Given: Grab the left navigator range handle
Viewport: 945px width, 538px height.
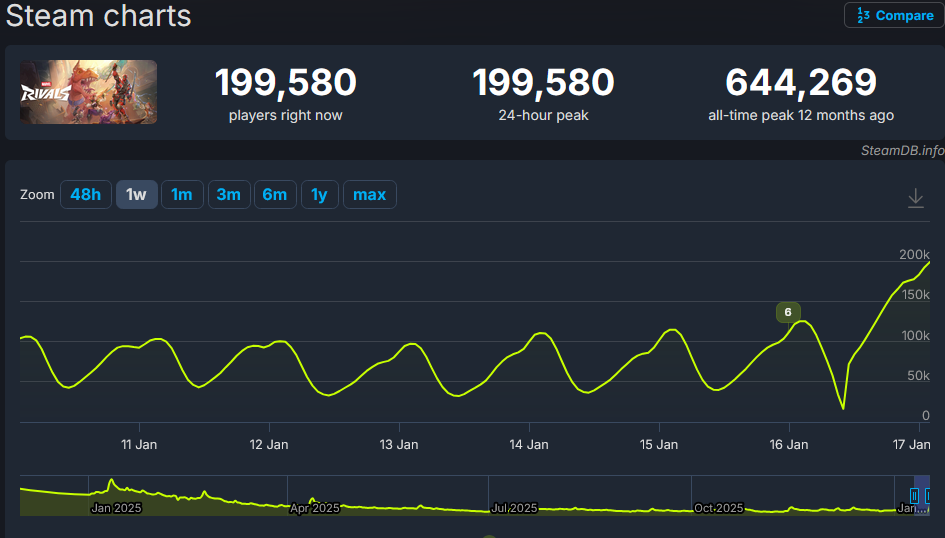Looking at the screenshot, I should tap(914, 495).
